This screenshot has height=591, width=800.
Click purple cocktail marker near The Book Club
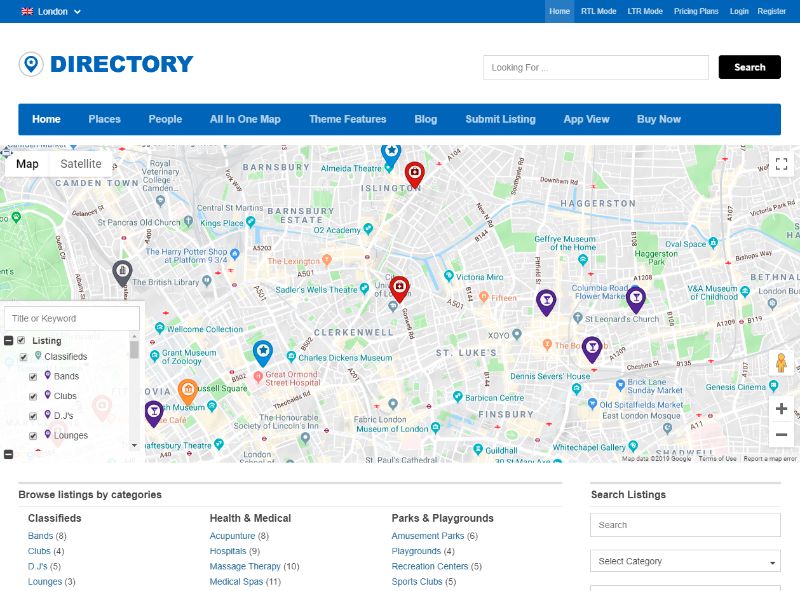tap(592, 350)
